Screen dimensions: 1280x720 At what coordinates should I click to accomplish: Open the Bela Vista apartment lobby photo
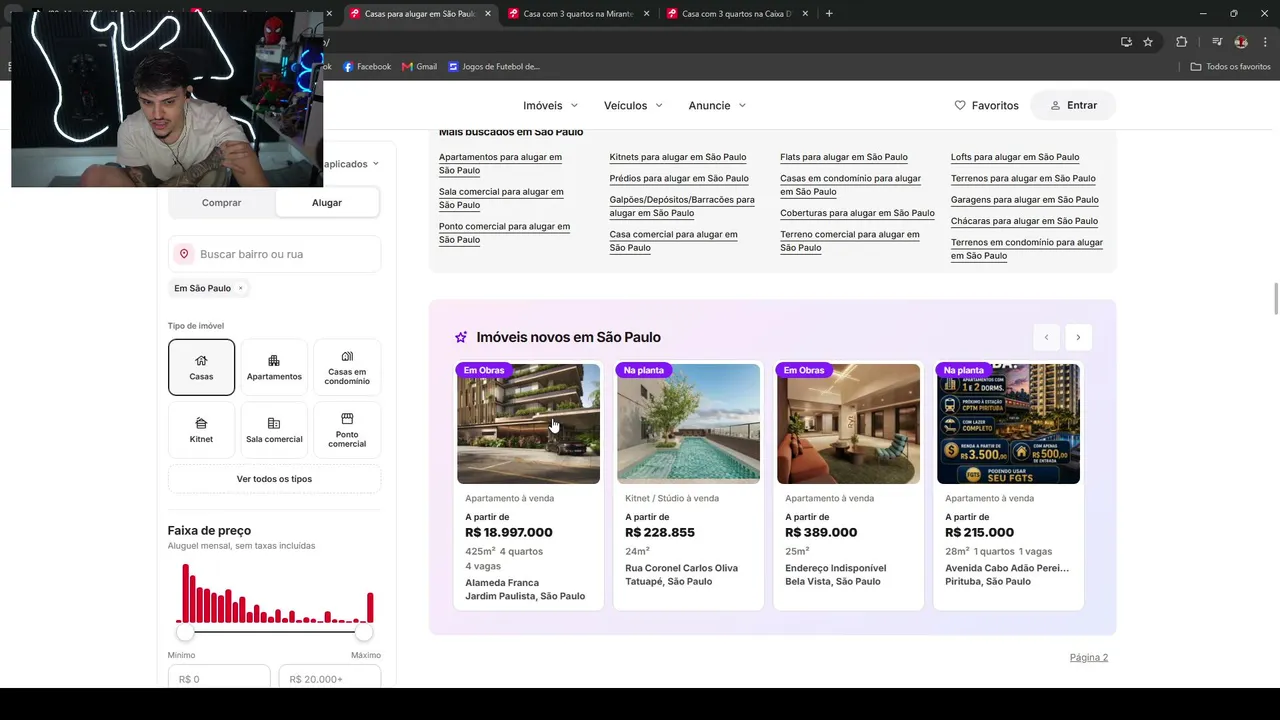848,424
